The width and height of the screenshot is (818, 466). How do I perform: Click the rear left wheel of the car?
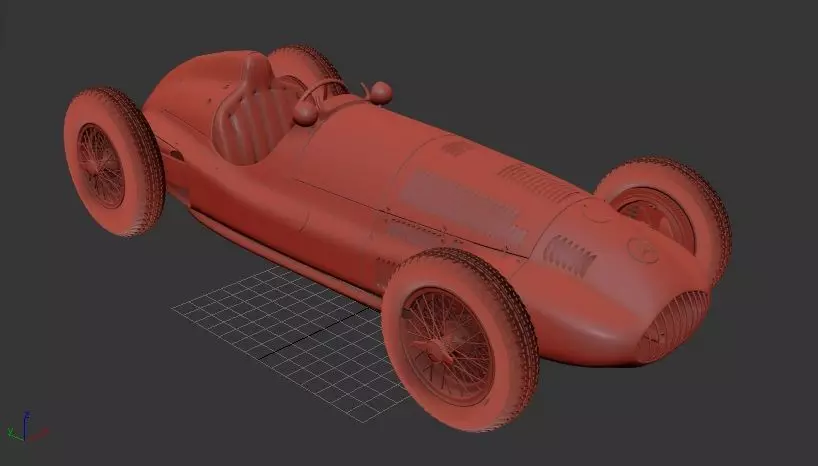[x=114, y=162]
